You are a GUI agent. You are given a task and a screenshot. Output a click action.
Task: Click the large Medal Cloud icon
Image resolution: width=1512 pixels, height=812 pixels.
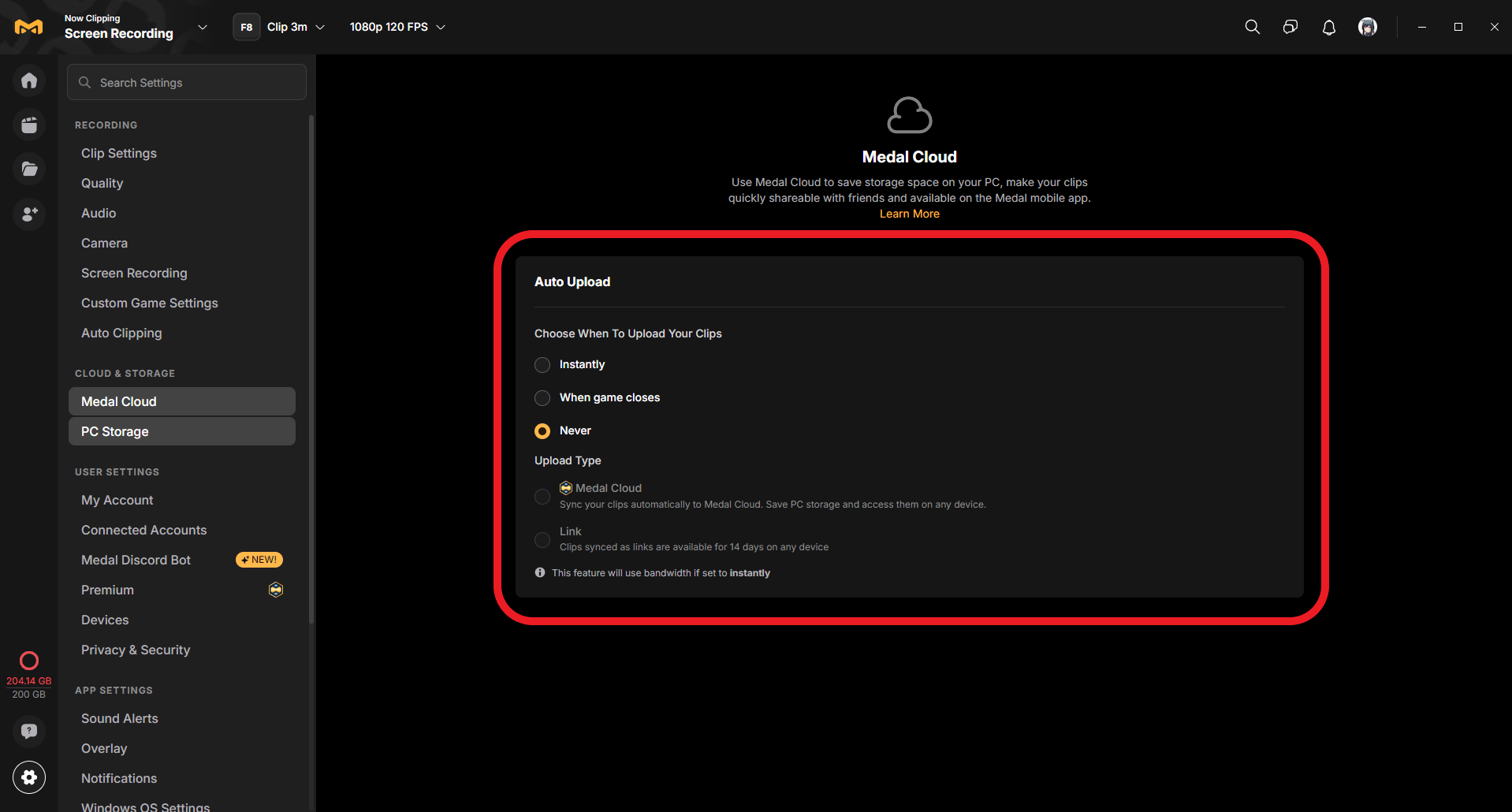(x=909, y=115)
